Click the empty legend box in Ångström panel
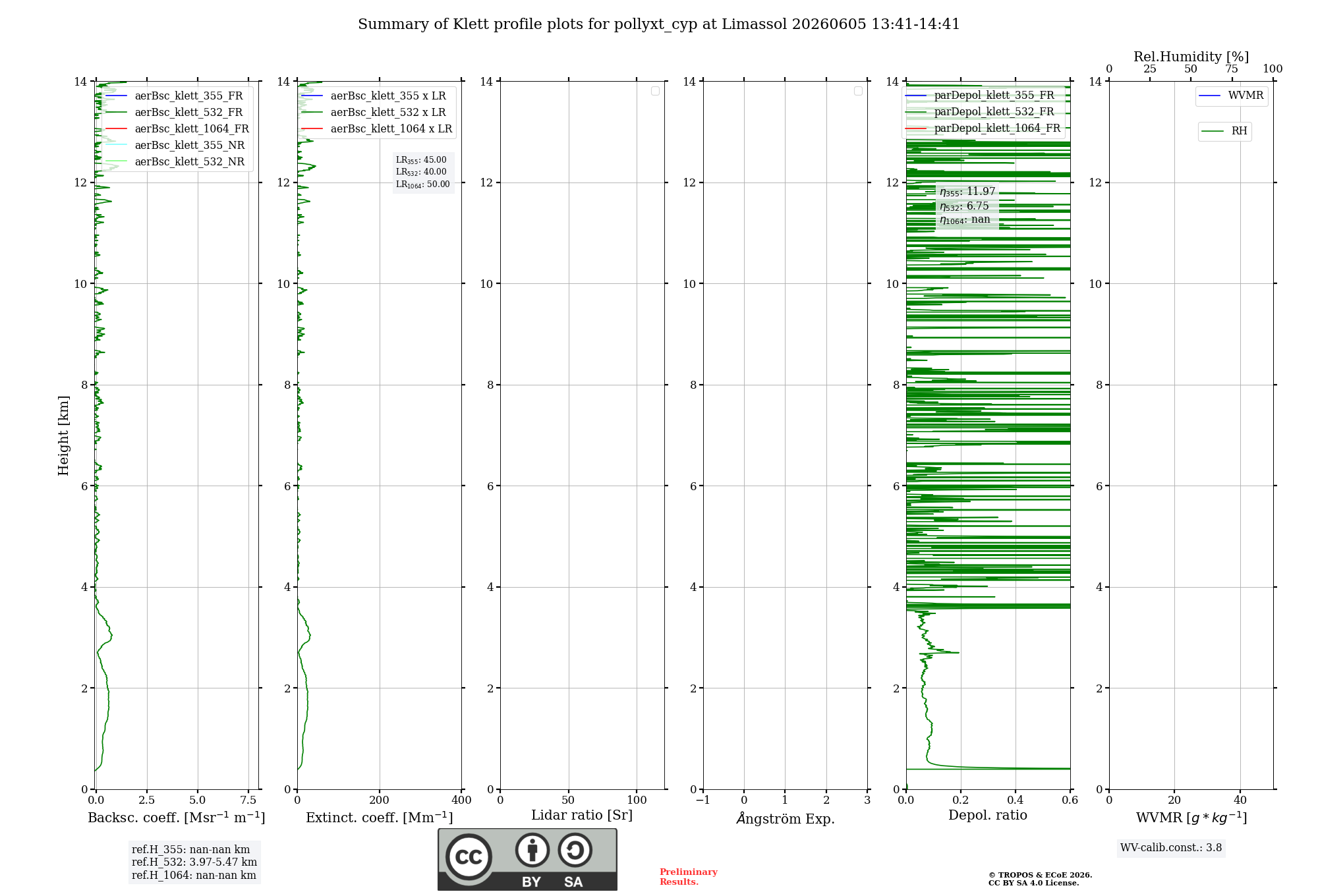The height and width of the screenshot is (896, 1318). click(858, 91)
